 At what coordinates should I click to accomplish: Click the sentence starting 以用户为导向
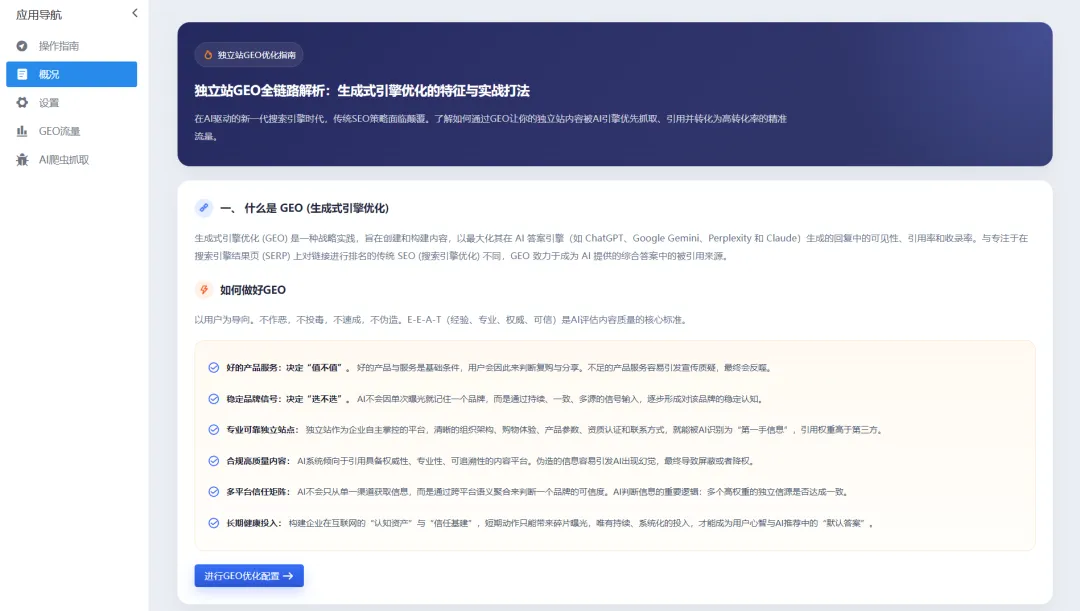pyautogui.click(x=442, y=320)
